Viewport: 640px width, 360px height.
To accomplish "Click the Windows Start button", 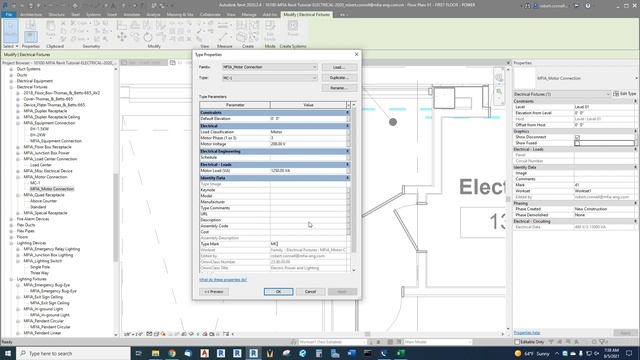I will [x=8, y=353].
